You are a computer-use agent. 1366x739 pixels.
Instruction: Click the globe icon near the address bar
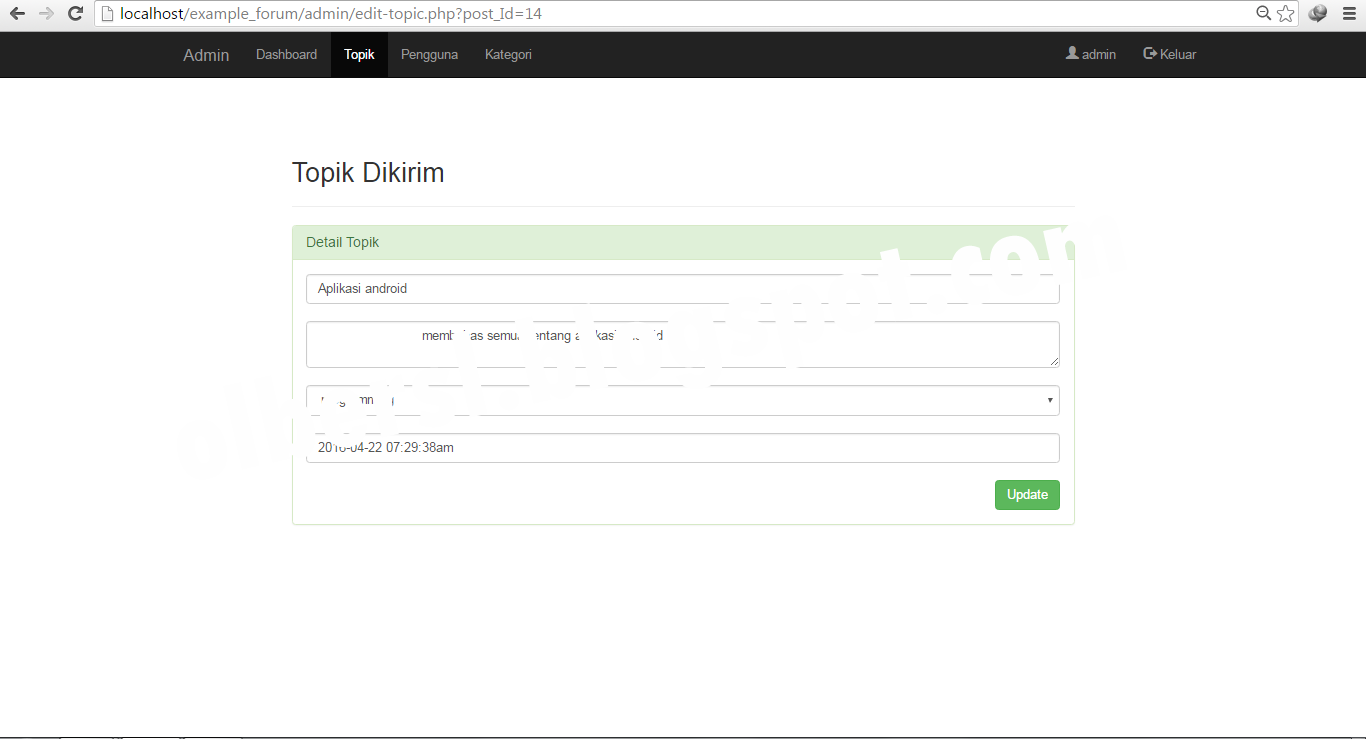[x=1316, y=13]
